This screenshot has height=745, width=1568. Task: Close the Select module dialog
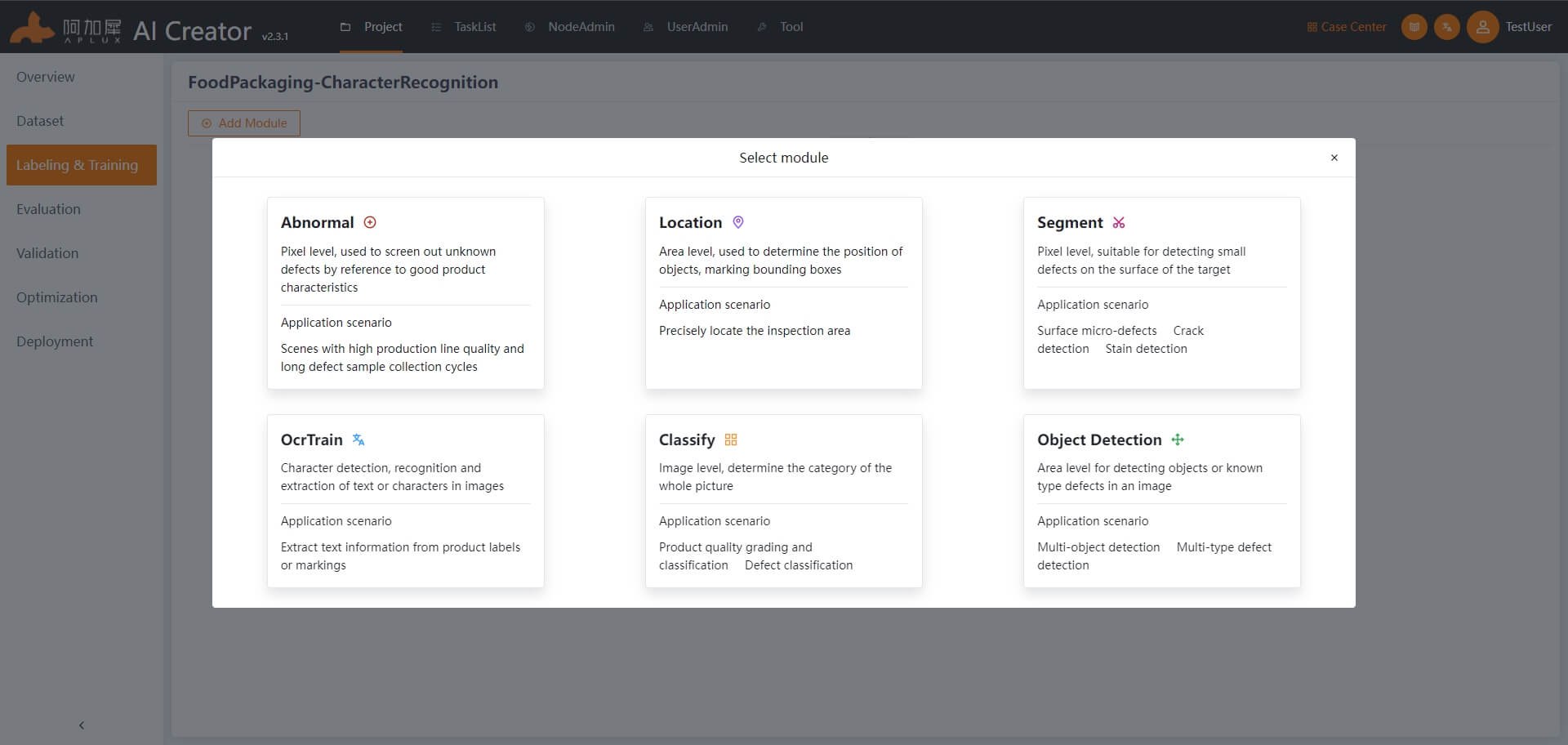(x=1334, y=158)
